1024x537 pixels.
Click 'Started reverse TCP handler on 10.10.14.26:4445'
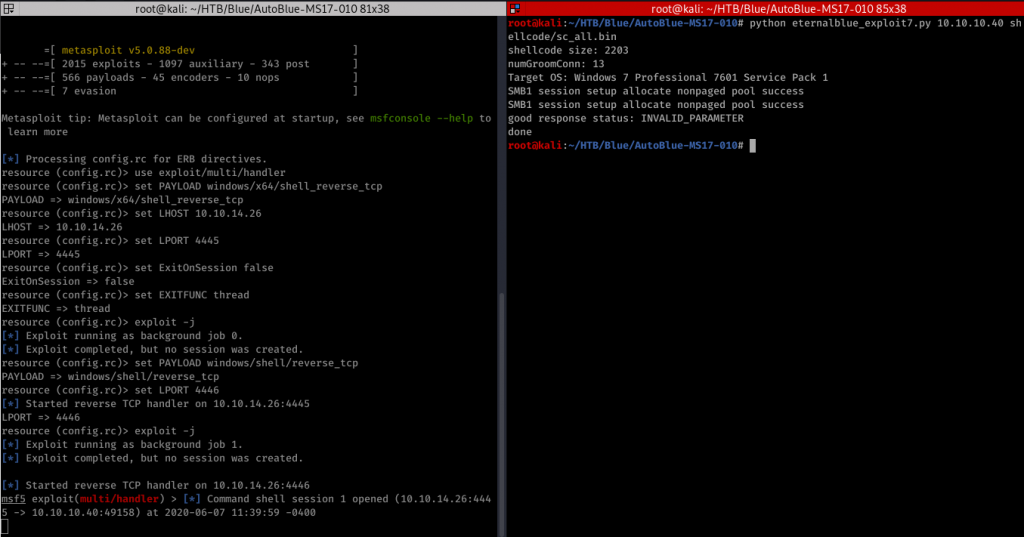pyautogui.click(x=155, y=404)
